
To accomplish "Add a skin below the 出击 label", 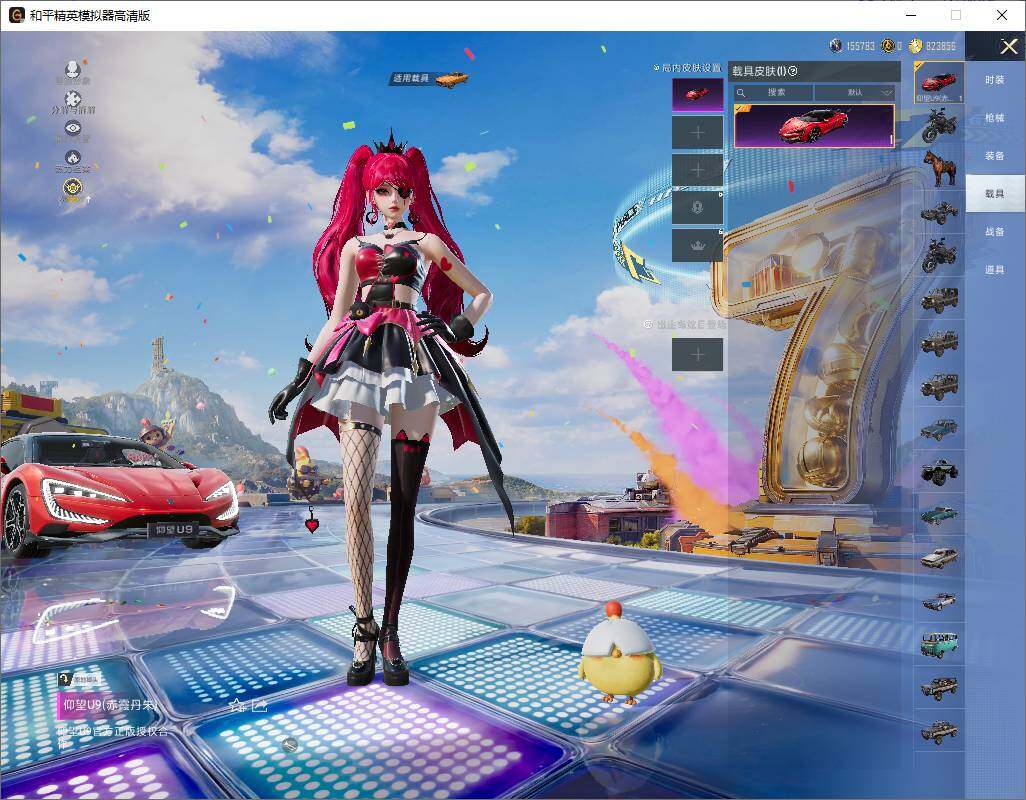I will click(698, 355).
